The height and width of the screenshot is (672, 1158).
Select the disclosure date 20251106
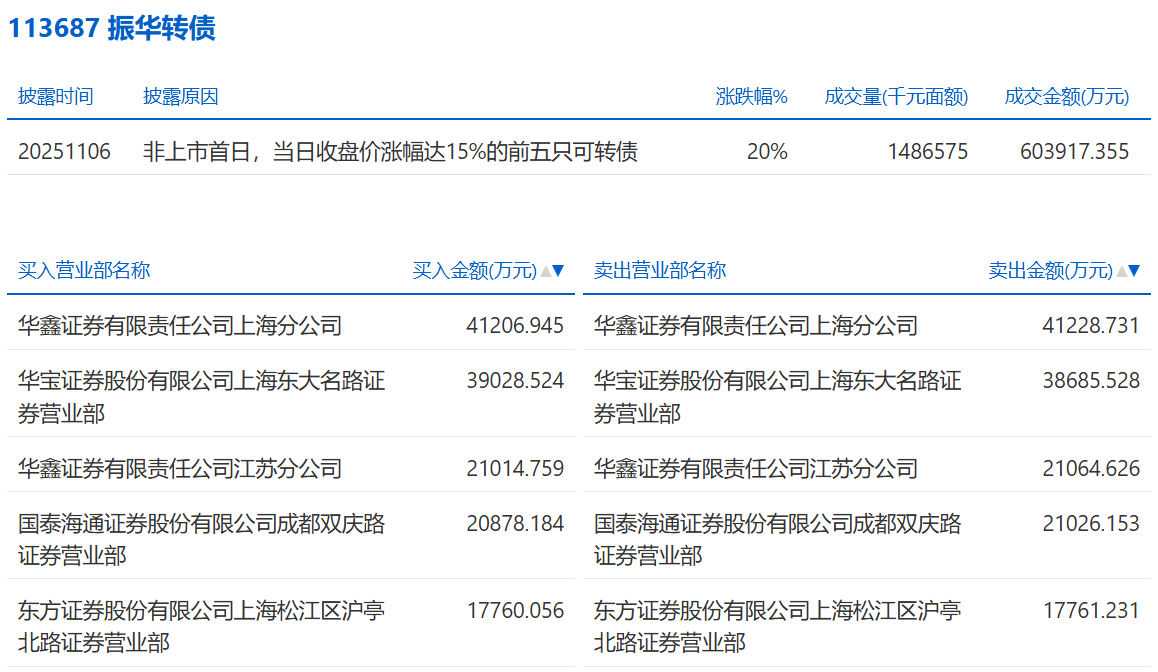coord(64,152)
